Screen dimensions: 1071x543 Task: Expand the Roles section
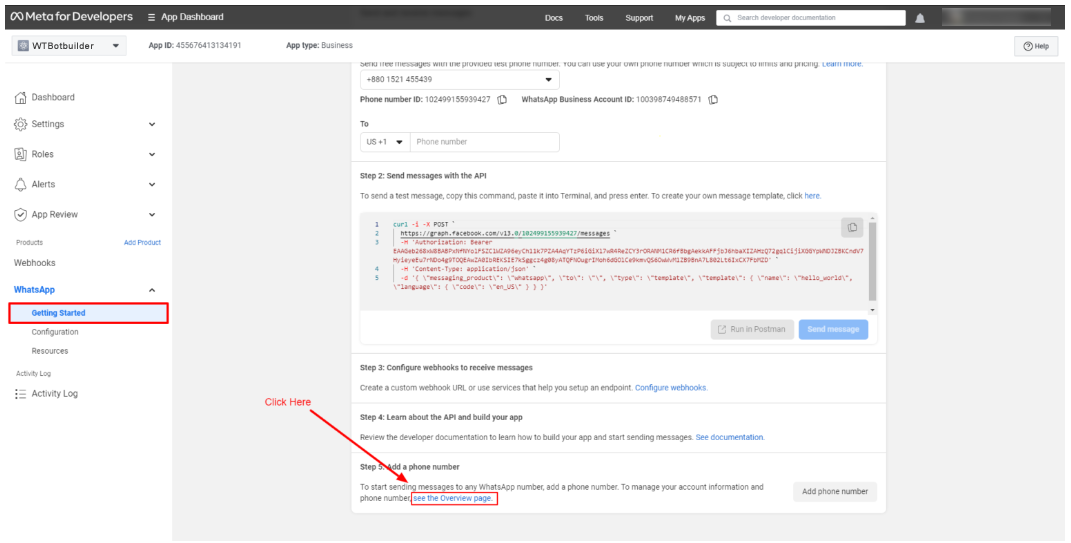pyautogui.click(x=152, y=154)
